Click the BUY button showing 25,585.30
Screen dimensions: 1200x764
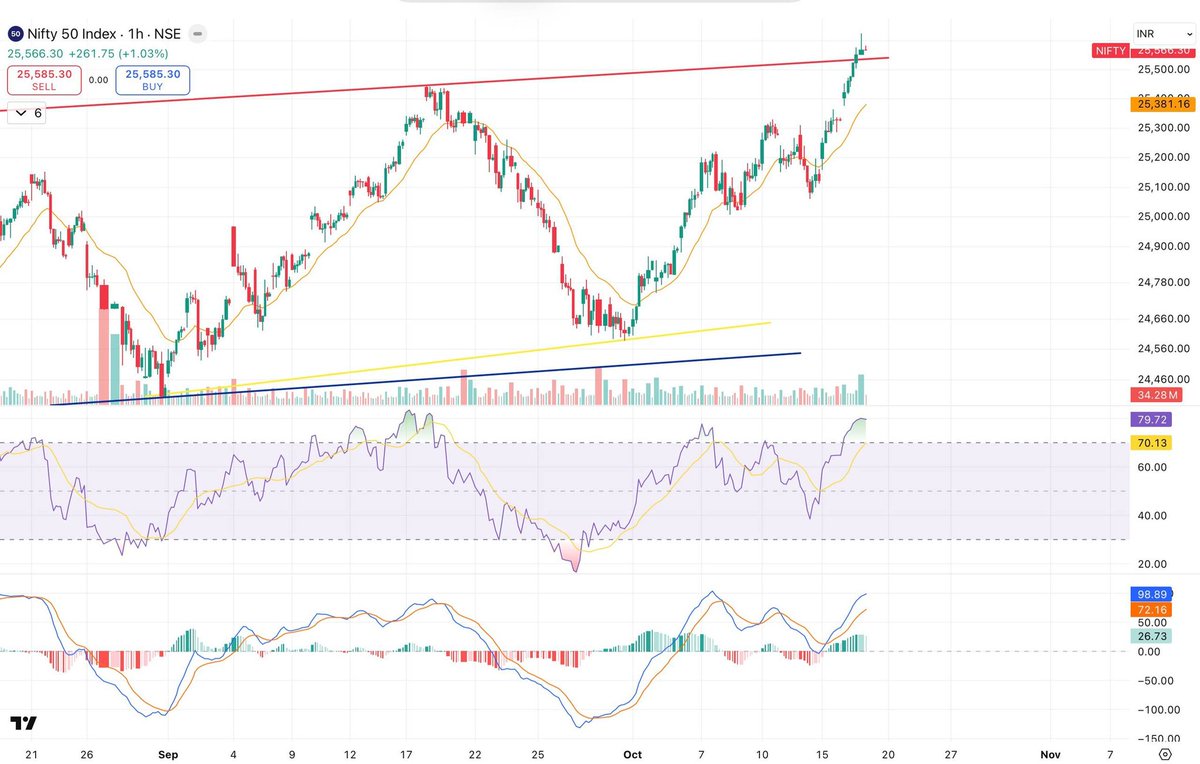coord(152,80)
